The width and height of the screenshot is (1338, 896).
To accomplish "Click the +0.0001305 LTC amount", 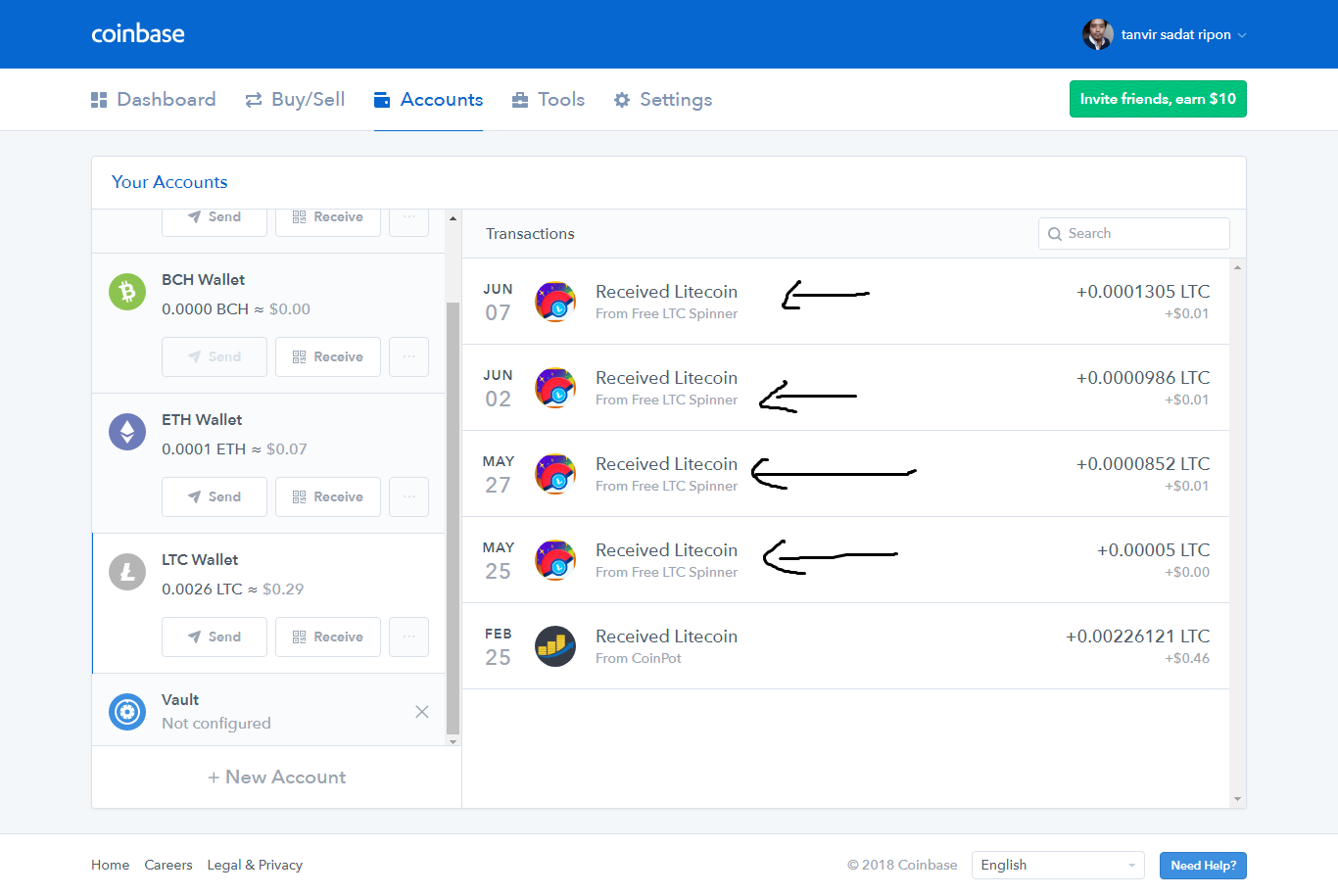I will [1143, 292].
